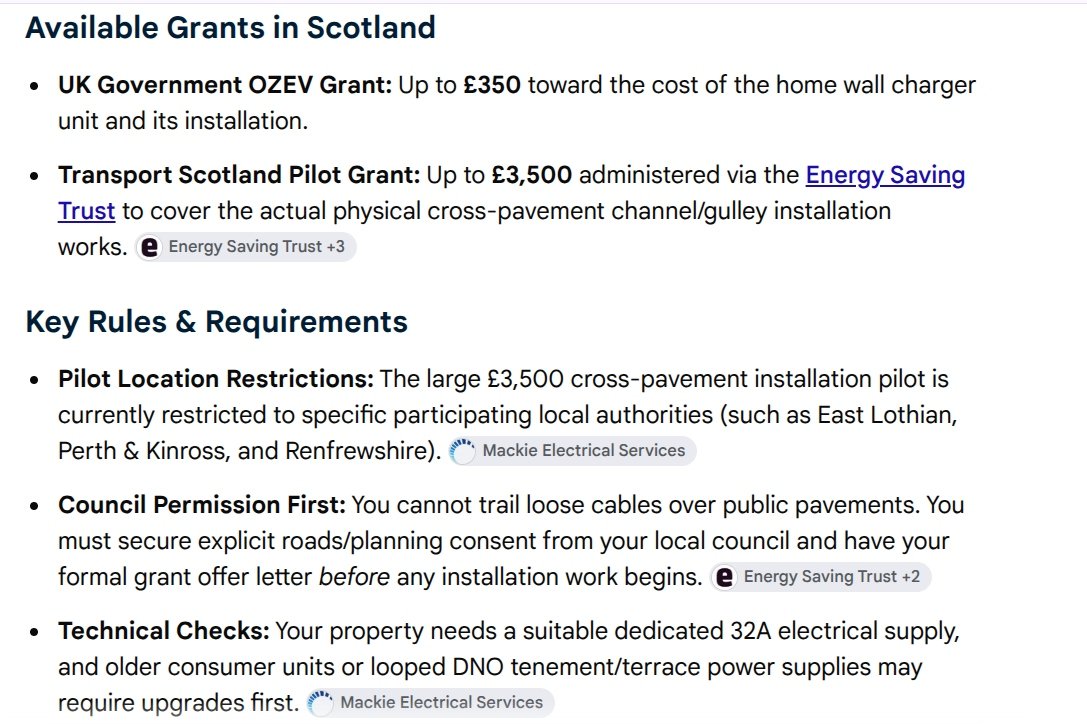
Task: Expand the '+3' sources counter
Action: click(x=336, y=247)
